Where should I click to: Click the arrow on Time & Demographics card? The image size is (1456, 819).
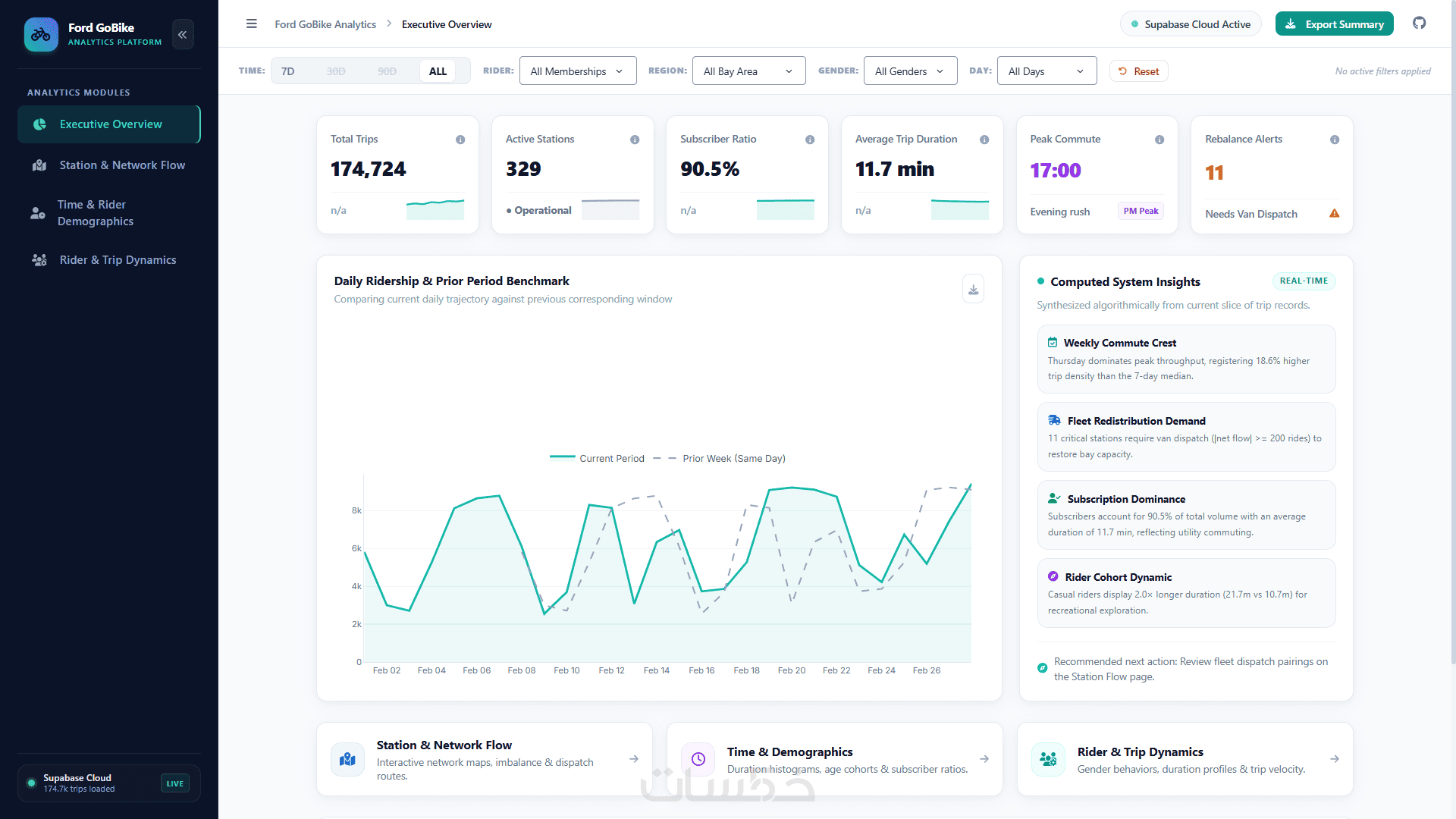(x=984, y=759)
